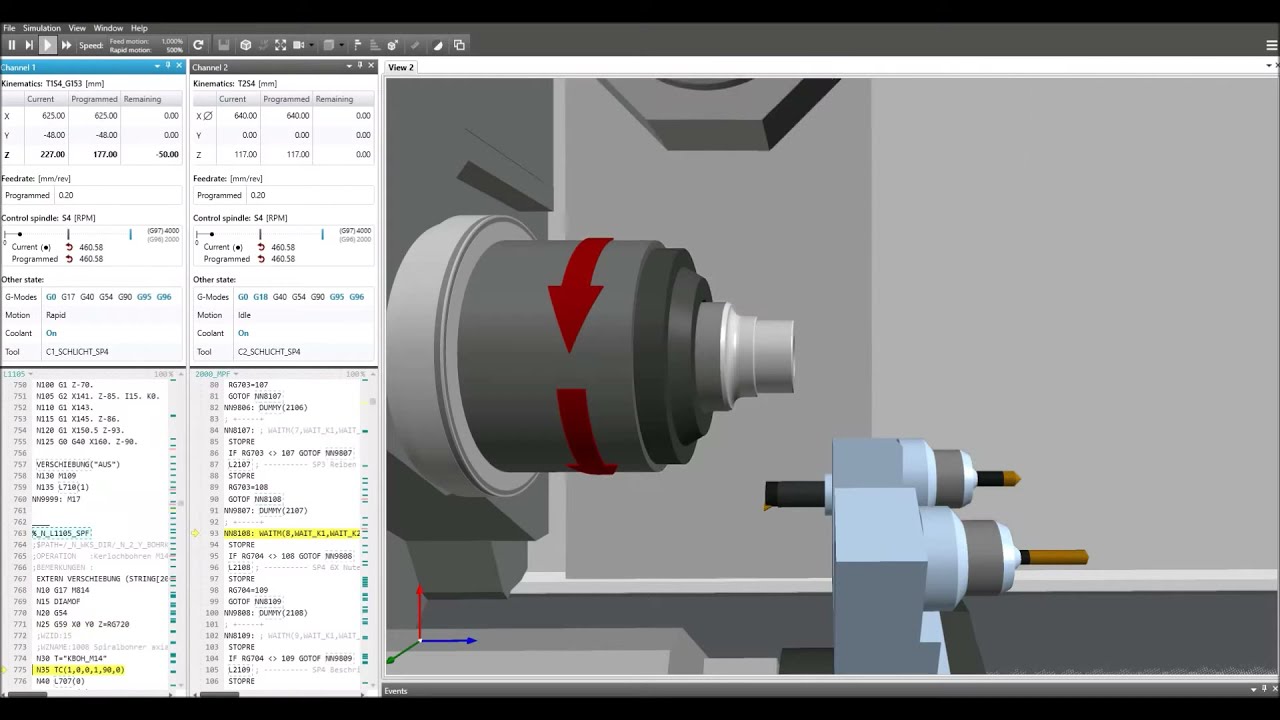This screenshot has width=1280, height=720.
Task: Pause the simulation
Action: pyautogui.click(x=12, y=45)
